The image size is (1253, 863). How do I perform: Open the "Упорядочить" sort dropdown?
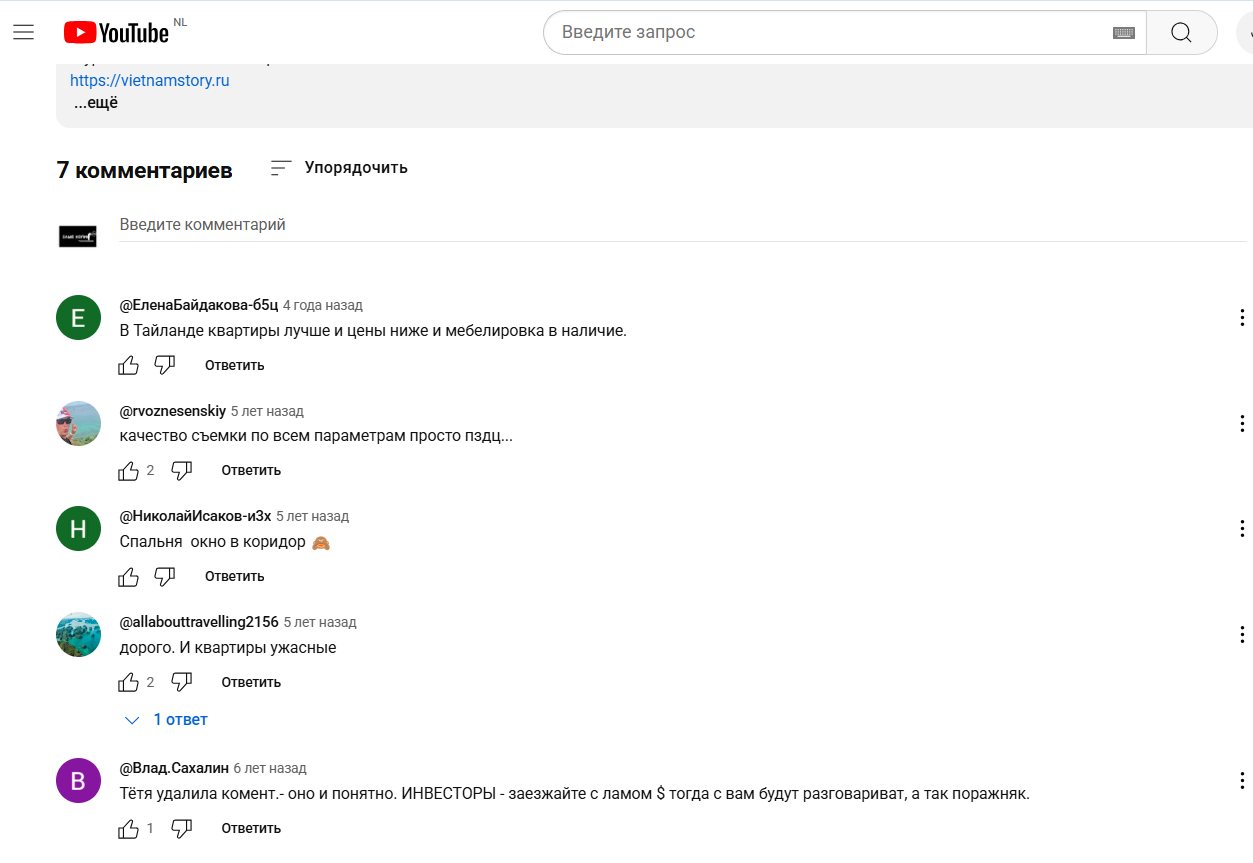(339, 168)
